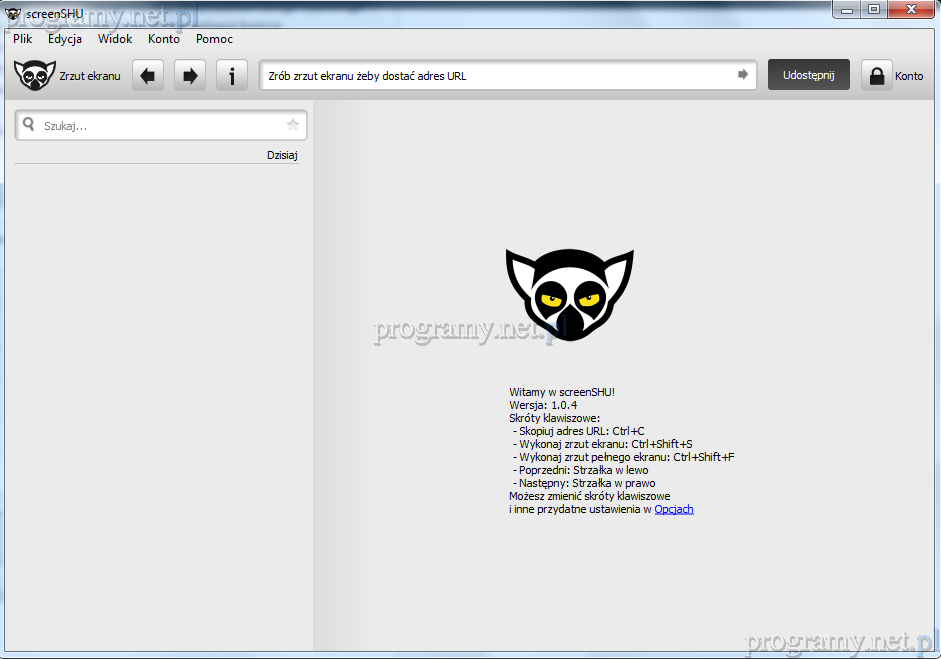Open the Edycja menu
The image size is (941, 659).
(x=65, y=39)
